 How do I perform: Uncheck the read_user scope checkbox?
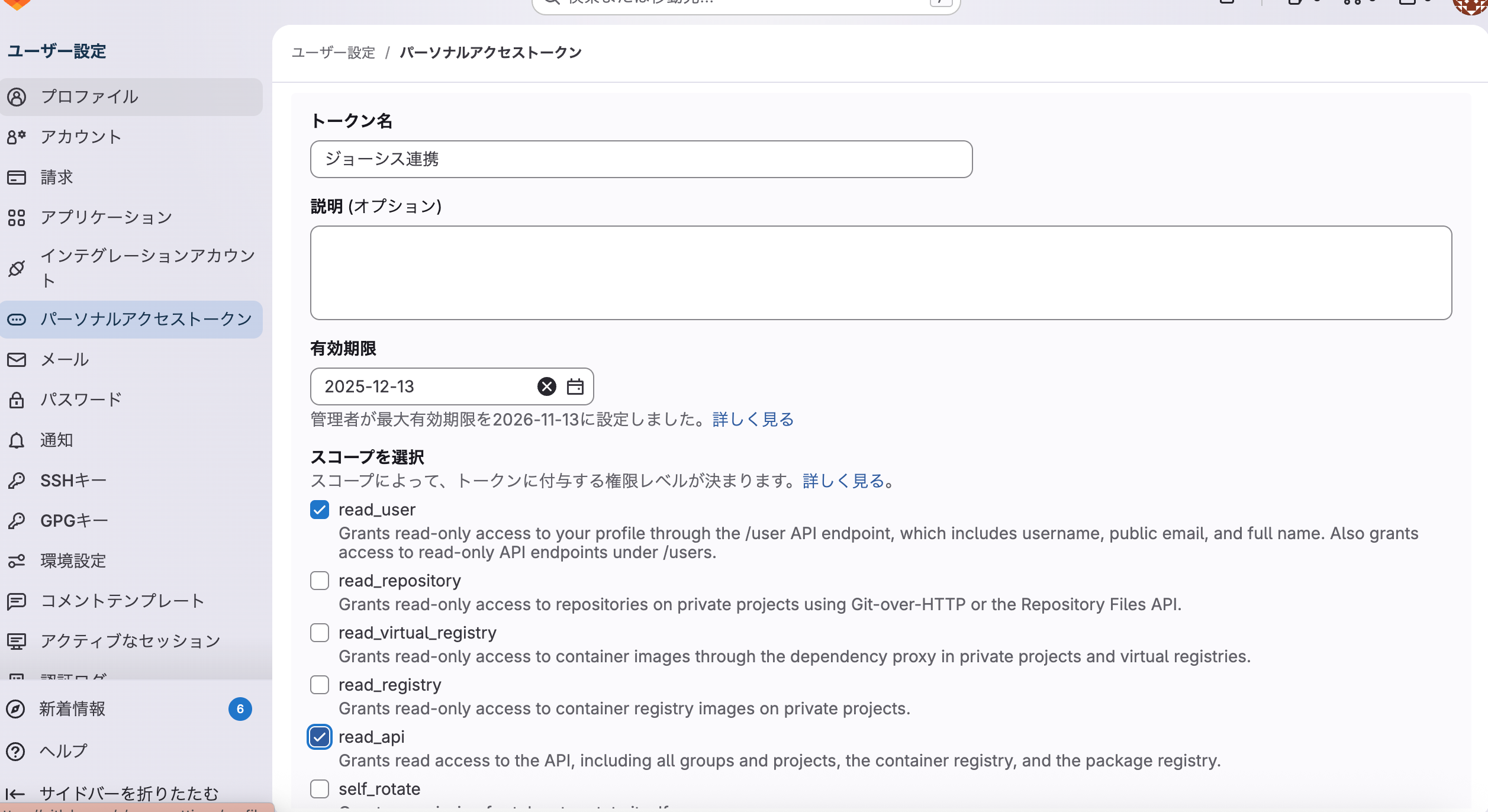(320, 510)
